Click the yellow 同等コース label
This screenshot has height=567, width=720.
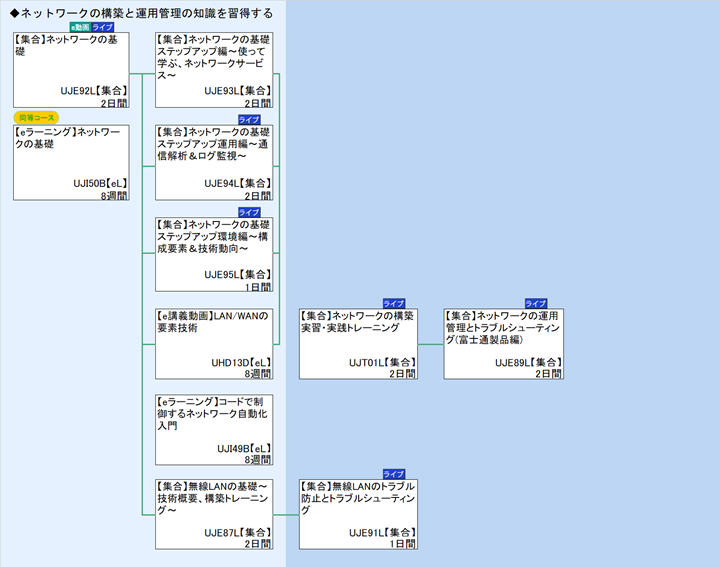[36, 118]
